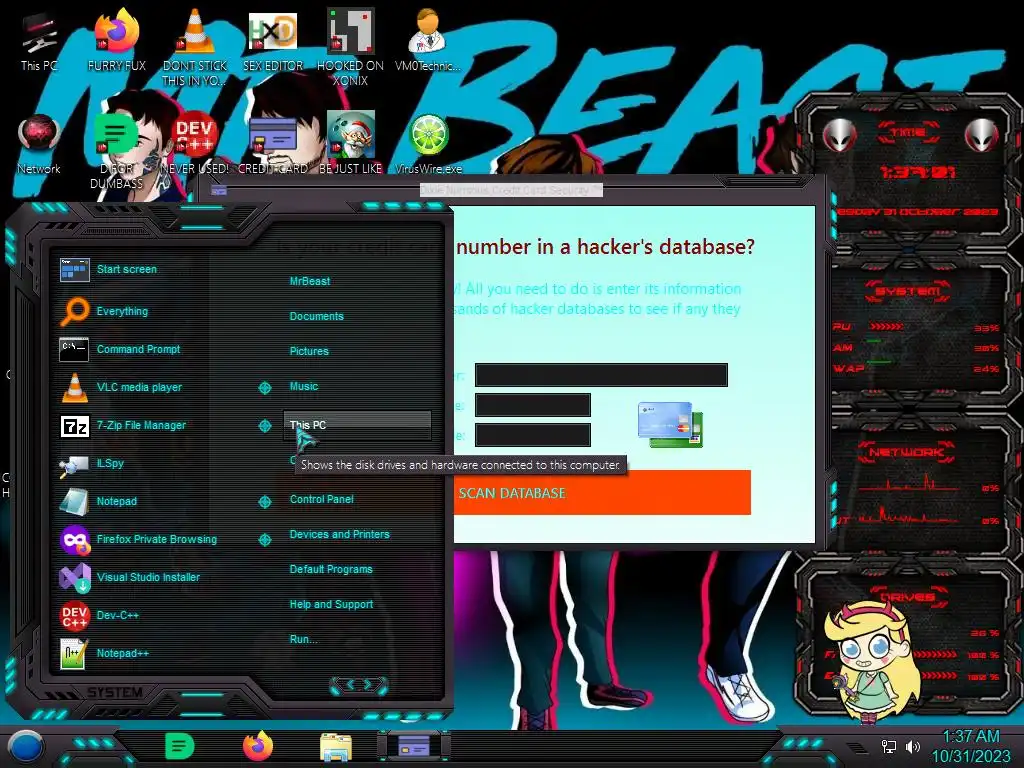The width and height of the screenshot is (1024, 768).
Task: Open the network tray icon
Action: point(889,746)
